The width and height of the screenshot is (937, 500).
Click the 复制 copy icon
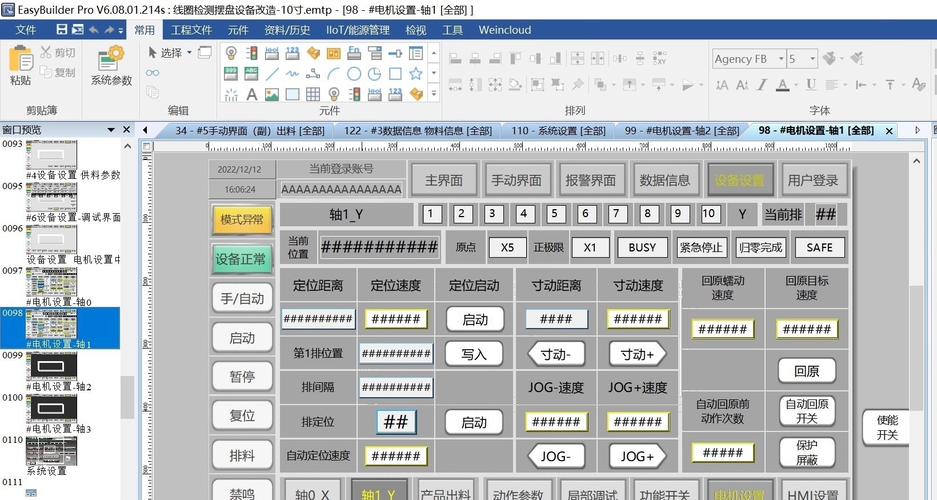46,72
